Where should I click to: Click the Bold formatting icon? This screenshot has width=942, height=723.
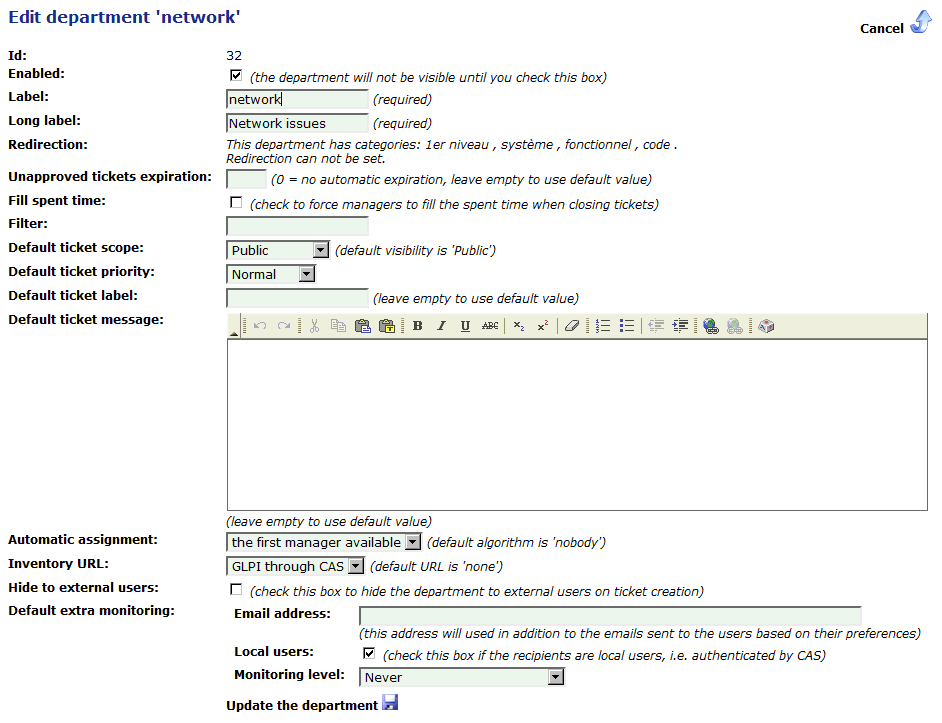[418, 326]
